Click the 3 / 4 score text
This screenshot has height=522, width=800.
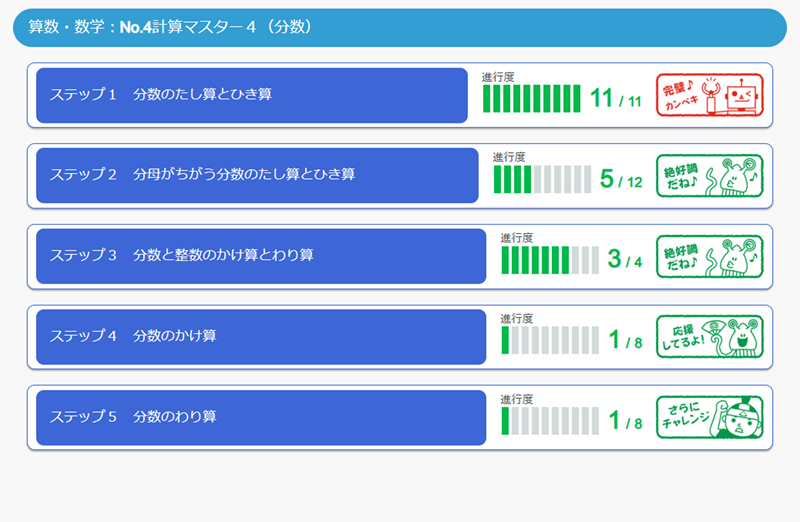click(x=625, y=260)
